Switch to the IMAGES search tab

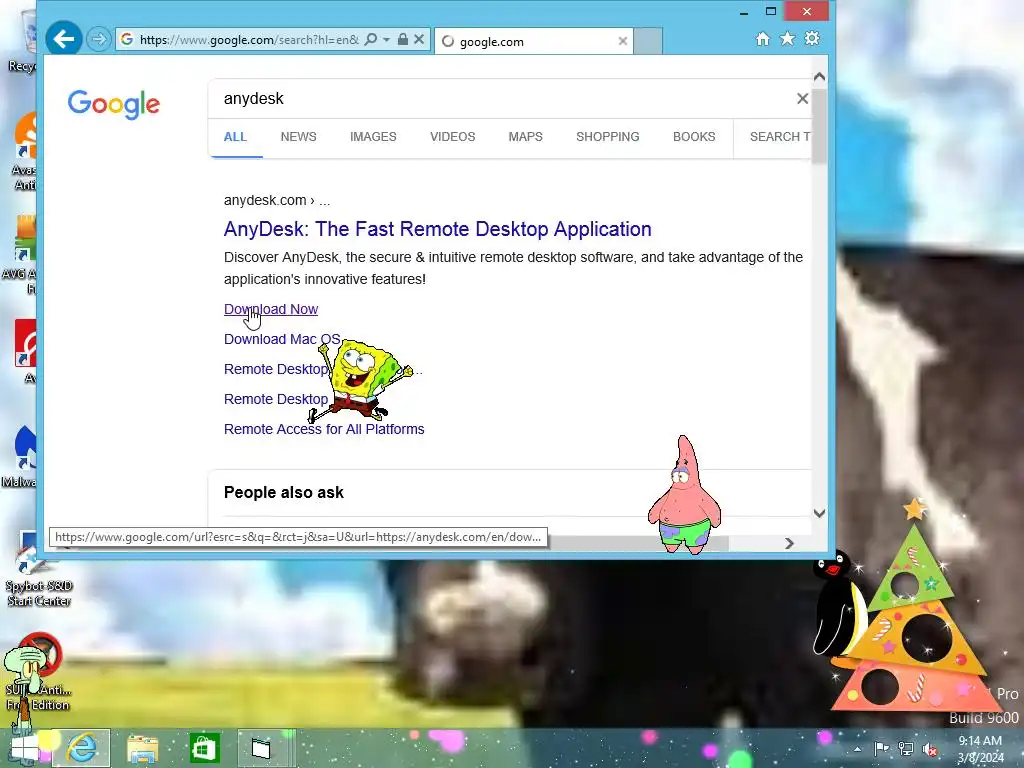(373, 137)
